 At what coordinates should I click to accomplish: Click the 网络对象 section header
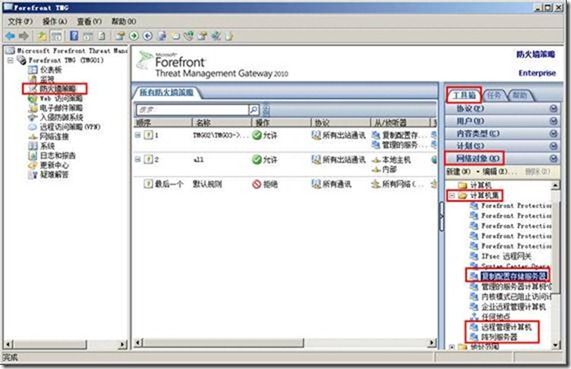pos(503,158)
